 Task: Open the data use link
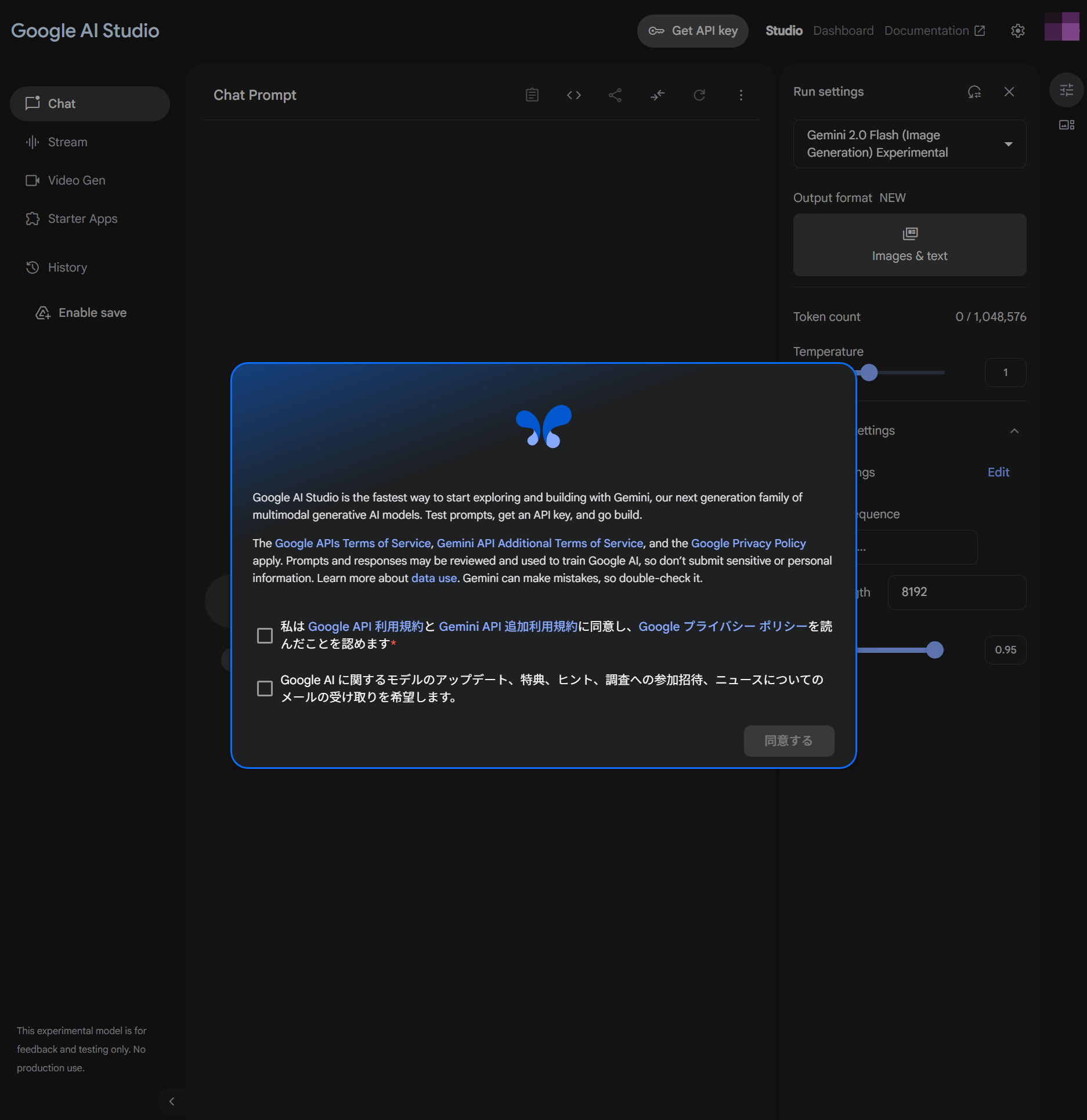[x=434, y=578]
